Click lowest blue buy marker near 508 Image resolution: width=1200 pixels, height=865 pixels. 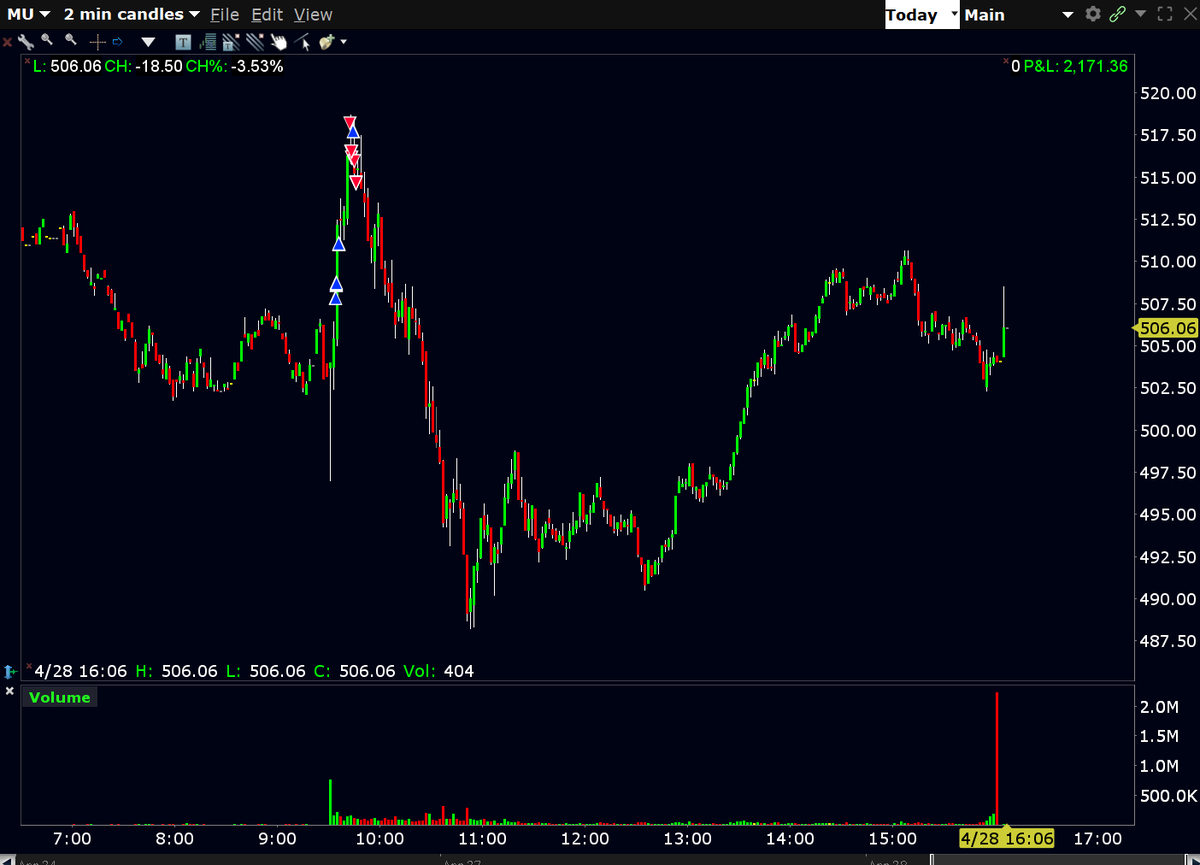click(x=336, y=297)
